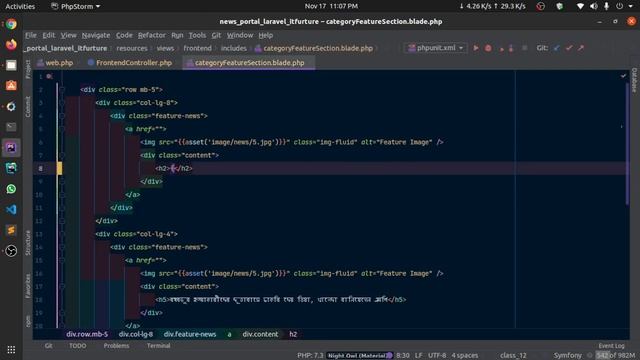Toggle the Problems tool window

tap(116, 346)
